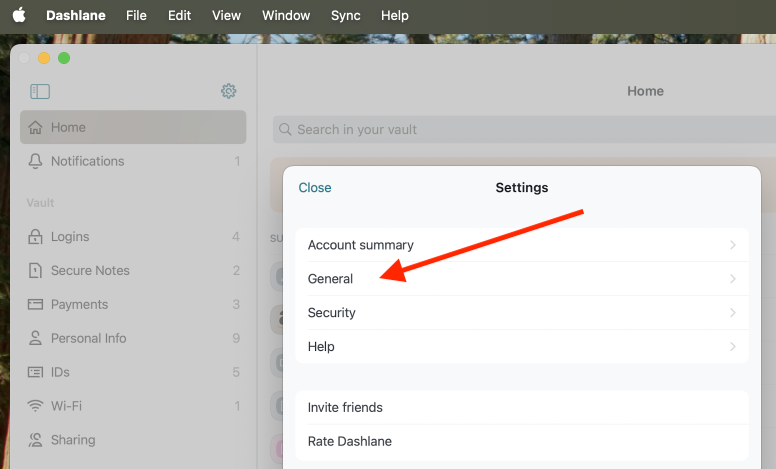Click in the Search in your vault field
The width and height of the screenshot is (776, 469).
click(x=524, y=129)
